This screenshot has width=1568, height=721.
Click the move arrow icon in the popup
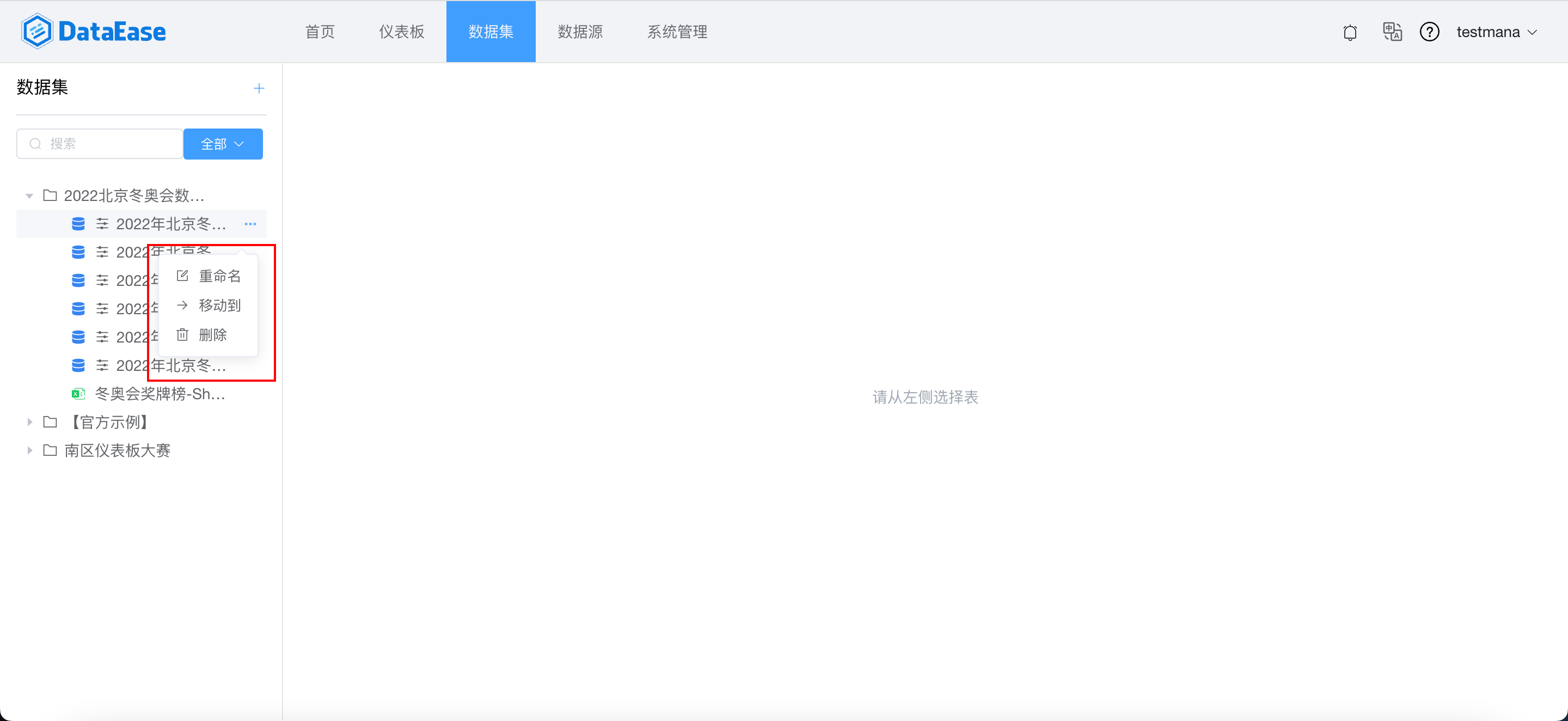182,305
